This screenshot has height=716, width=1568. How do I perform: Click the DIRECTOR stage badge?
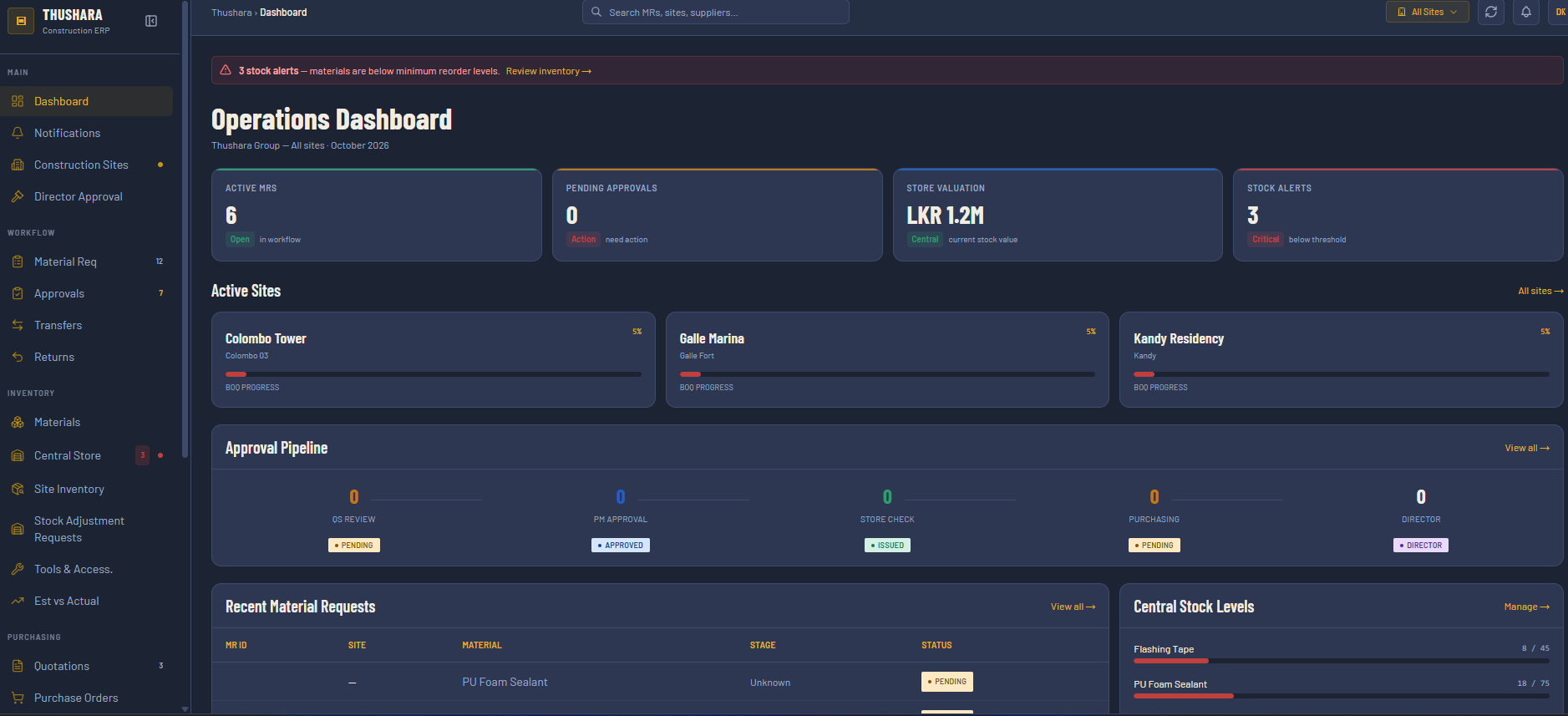(x=1421, y=545)
